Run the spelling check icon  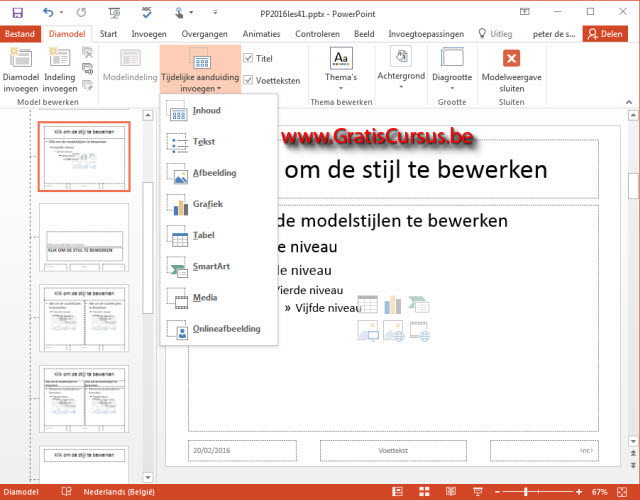point(147,13)
